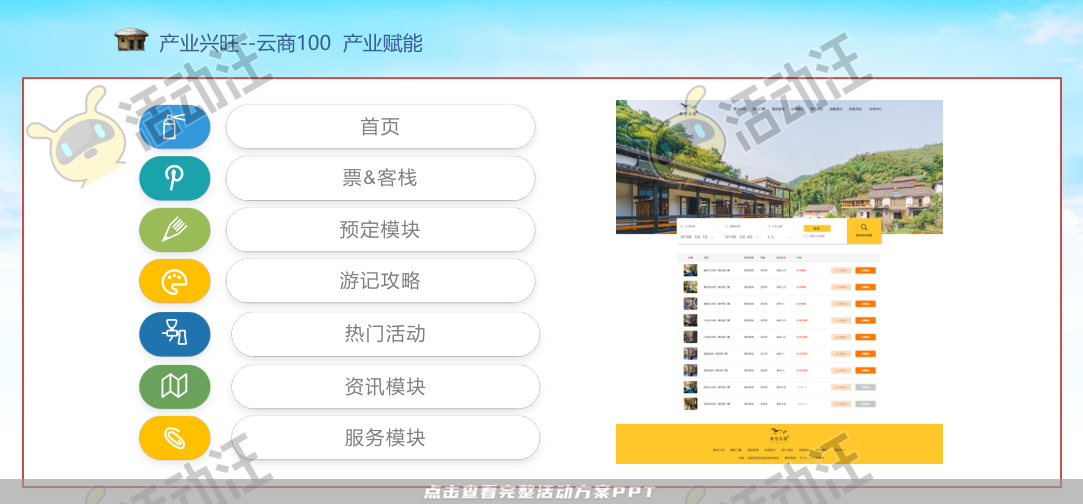Viewport: 1083px width, 504px height.
Task: Click the bird logo atop website preview
Action: coord(689,108)
